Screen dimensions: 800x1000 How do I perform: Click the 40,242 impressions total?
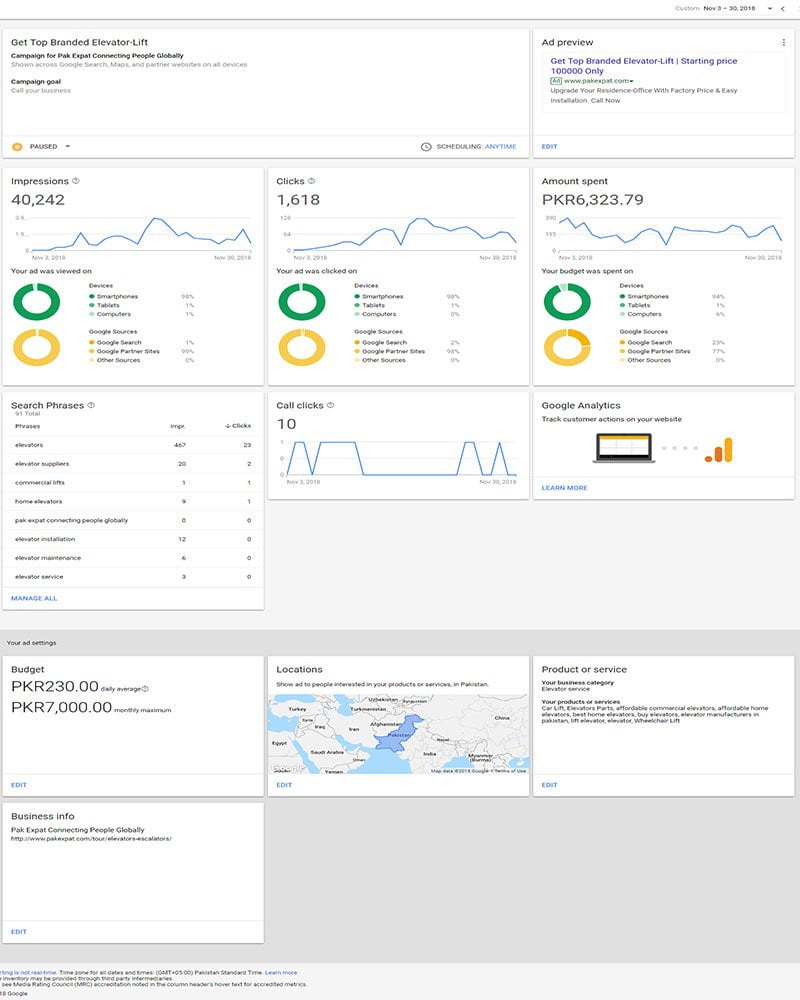coord(38,200)
